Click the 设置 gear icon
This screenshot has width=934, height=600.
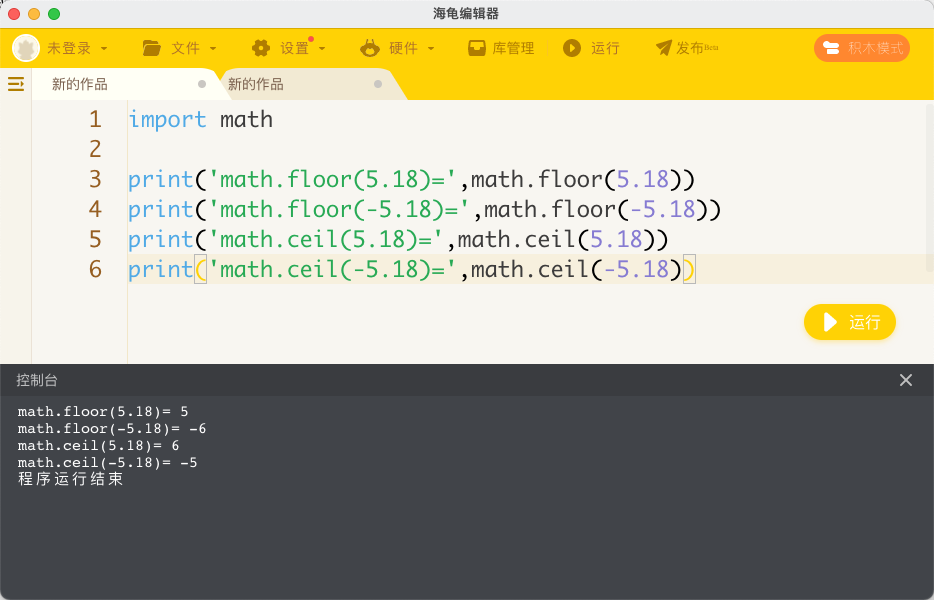(261, 48)
